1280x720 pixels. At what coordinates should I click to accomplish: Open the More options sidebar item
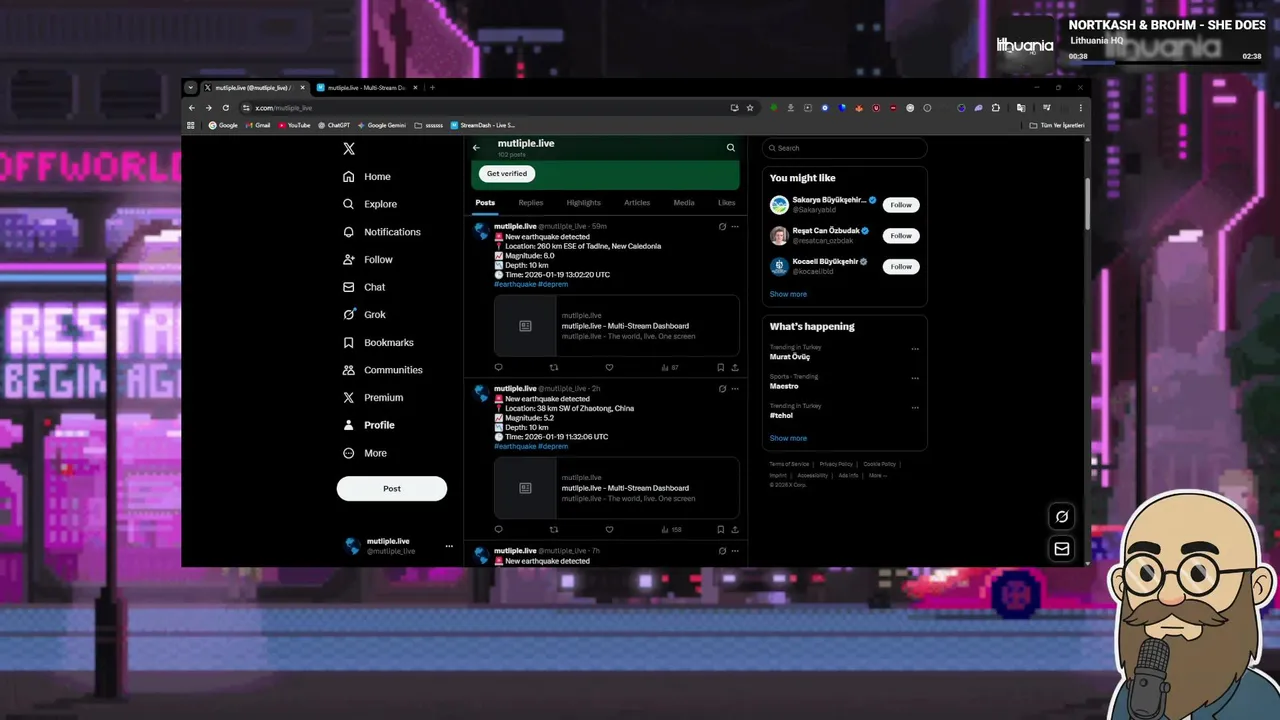click(364, 453)
